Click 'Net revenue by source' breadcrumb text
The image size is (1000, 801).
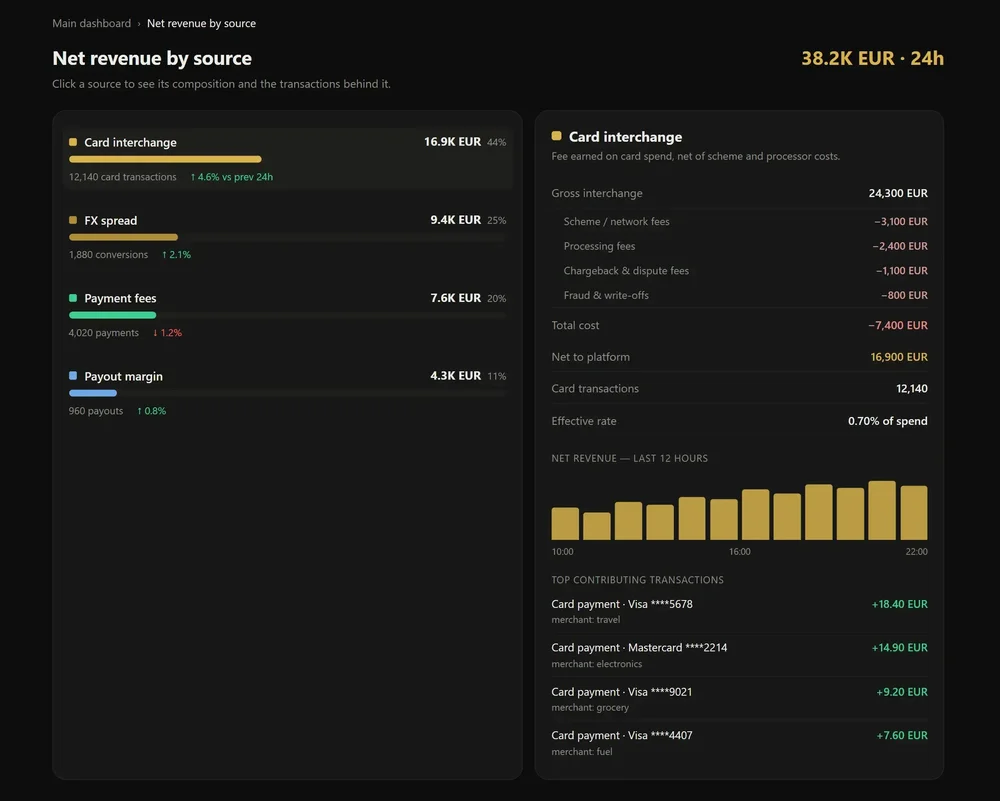[201, 23]
